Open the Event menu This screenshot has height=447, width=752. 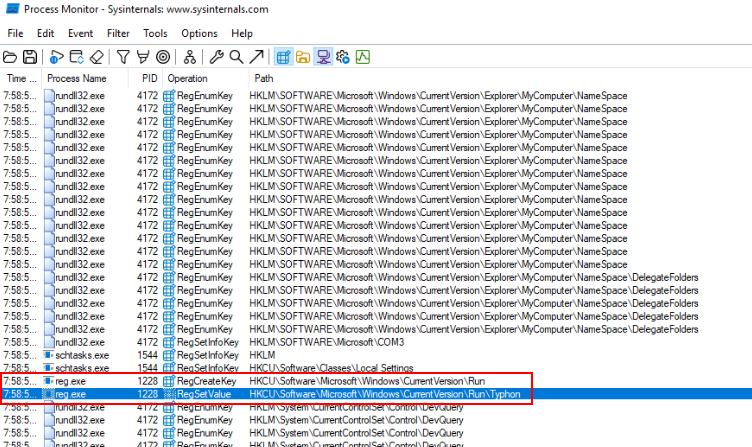80,33
